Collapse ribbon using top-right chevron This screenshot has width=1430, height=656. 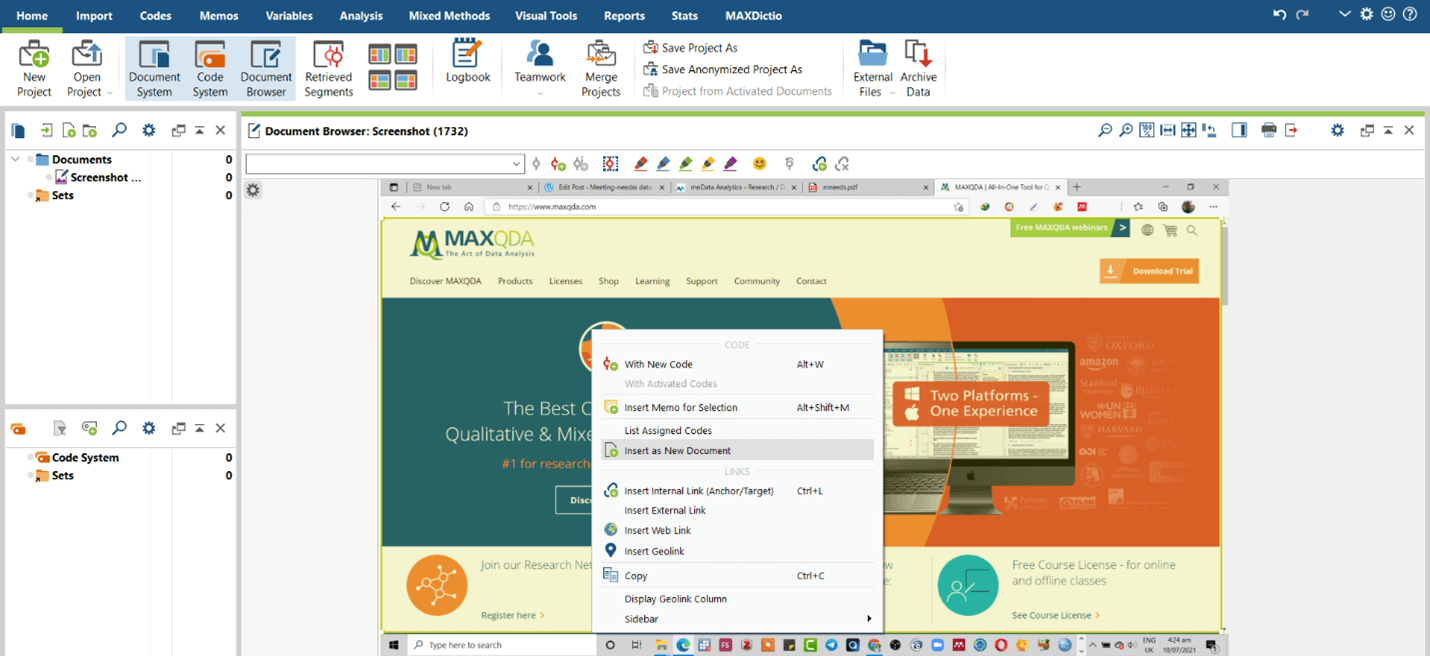tap(1346, 15)
